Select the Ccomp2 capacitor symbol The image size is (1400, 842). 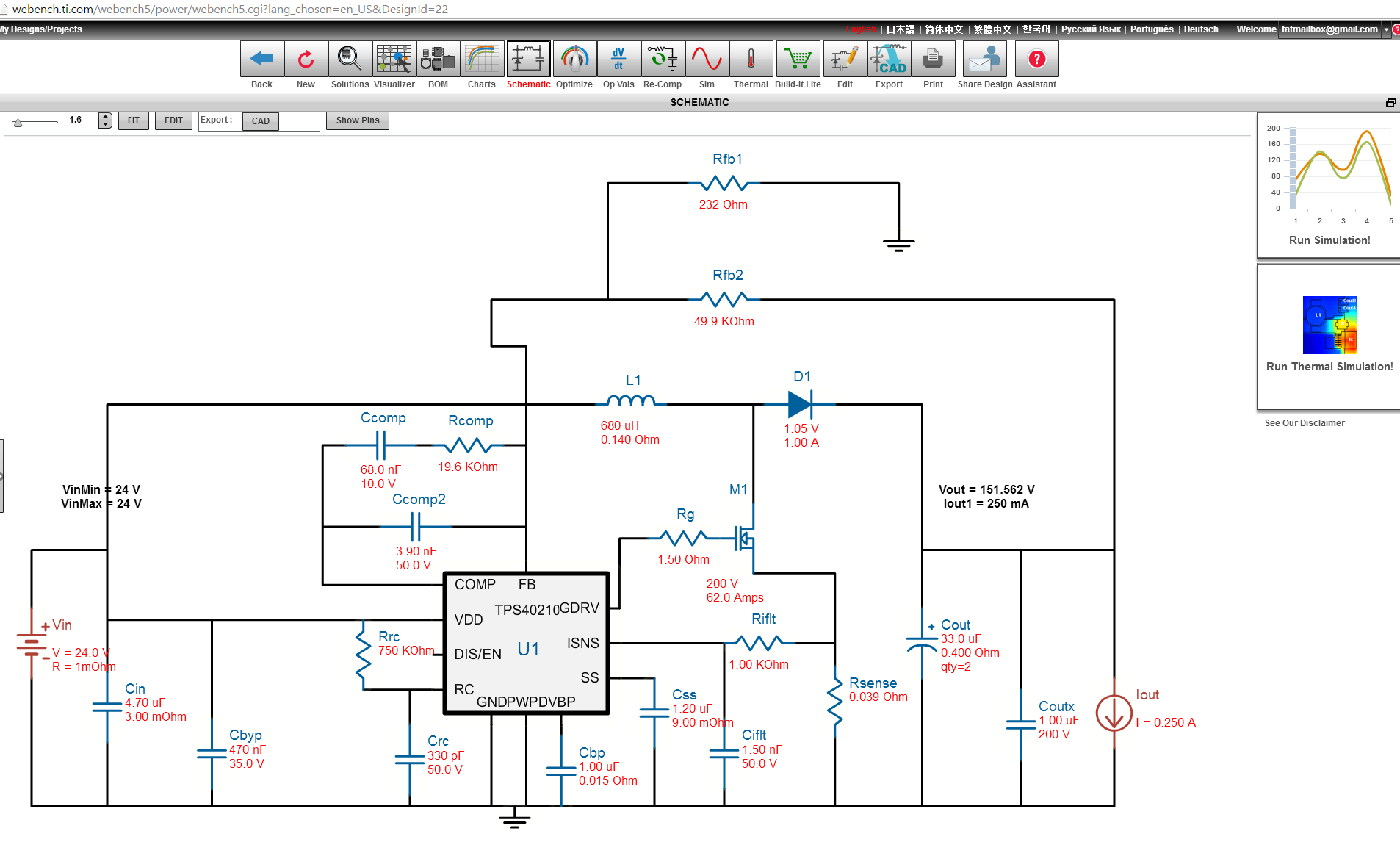[416, 527]
